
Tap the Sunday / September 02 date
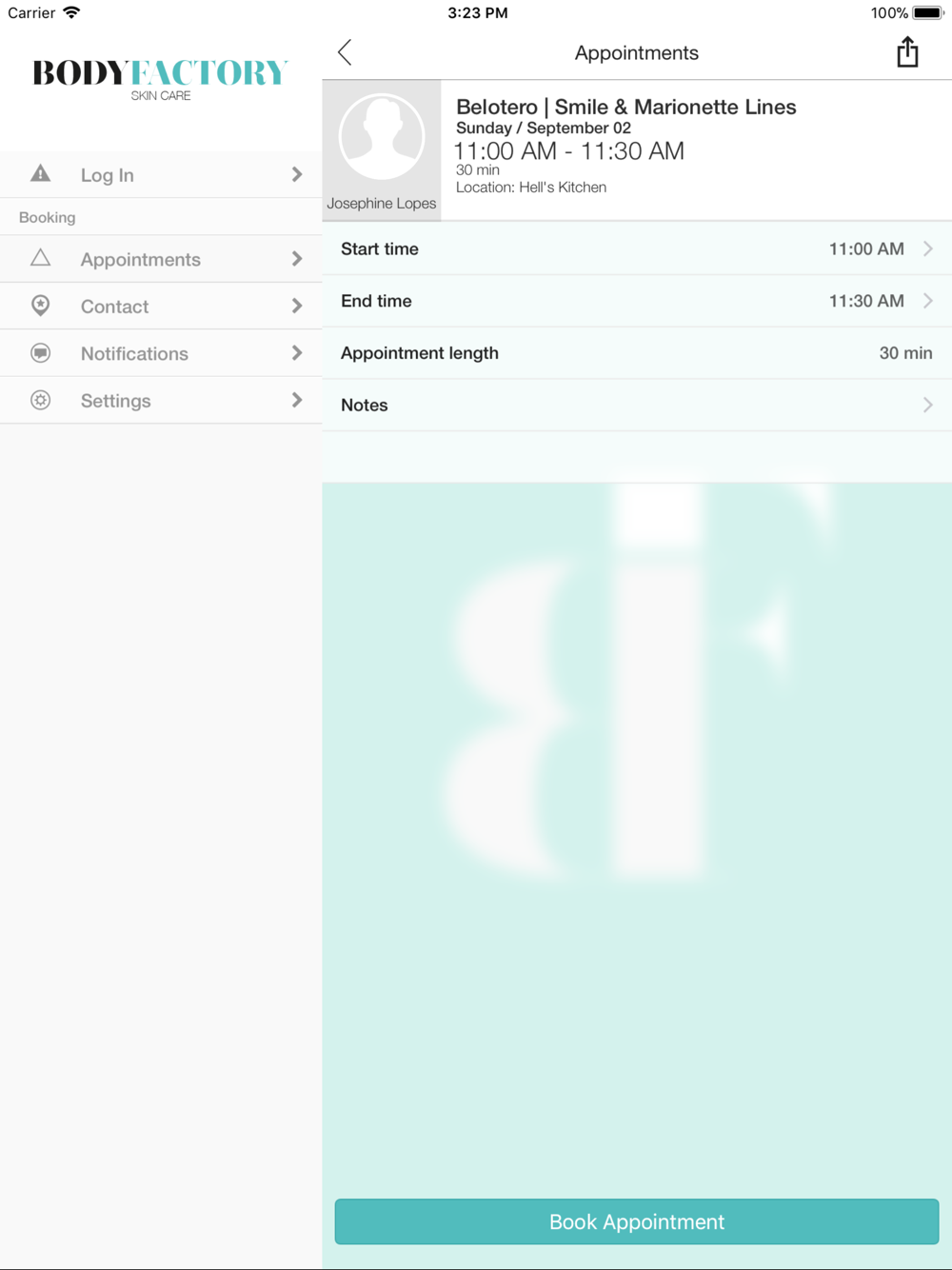point(544,128)
